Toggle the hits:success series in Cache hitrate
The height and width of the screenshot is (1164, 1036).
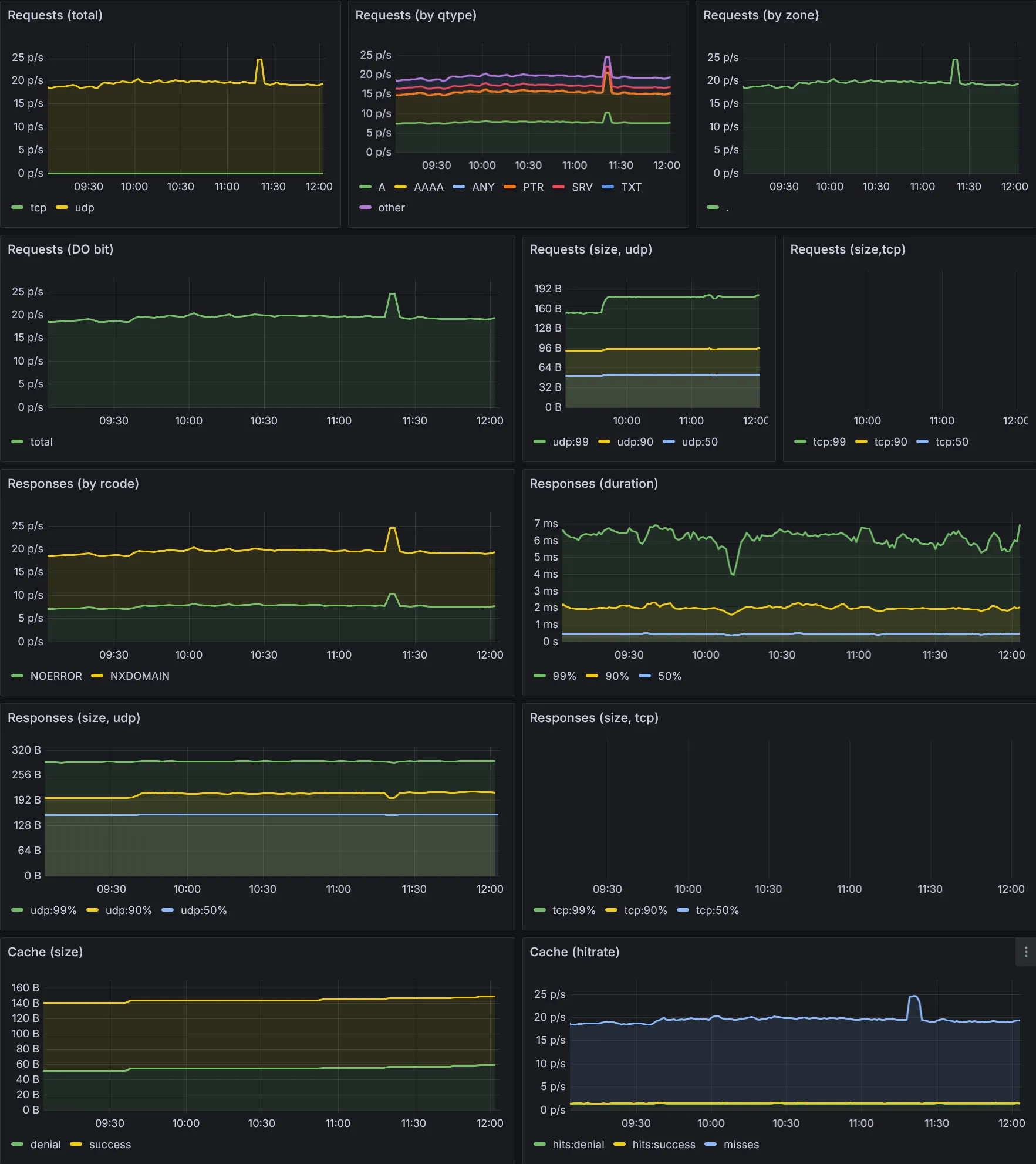pos(663,1145)
